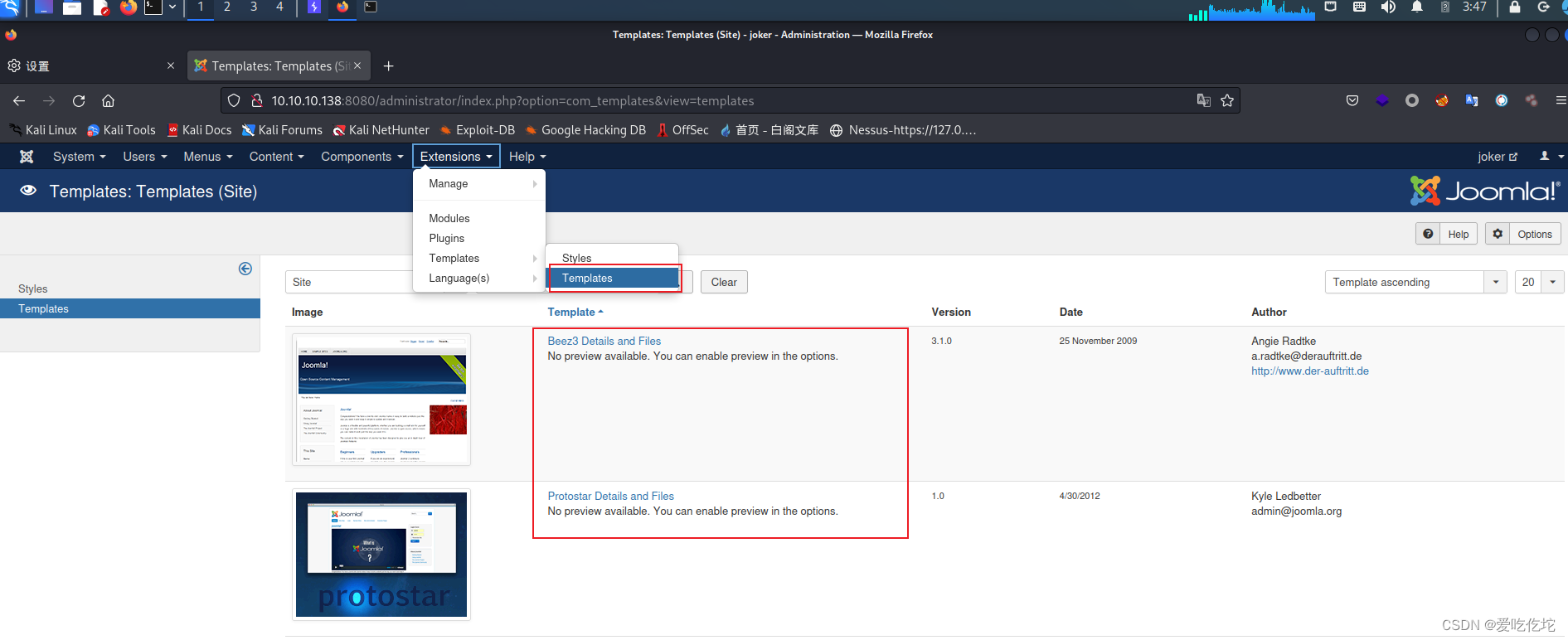Click the browser URL address field
Screen dimensions: 1568x640
point(730,100)
